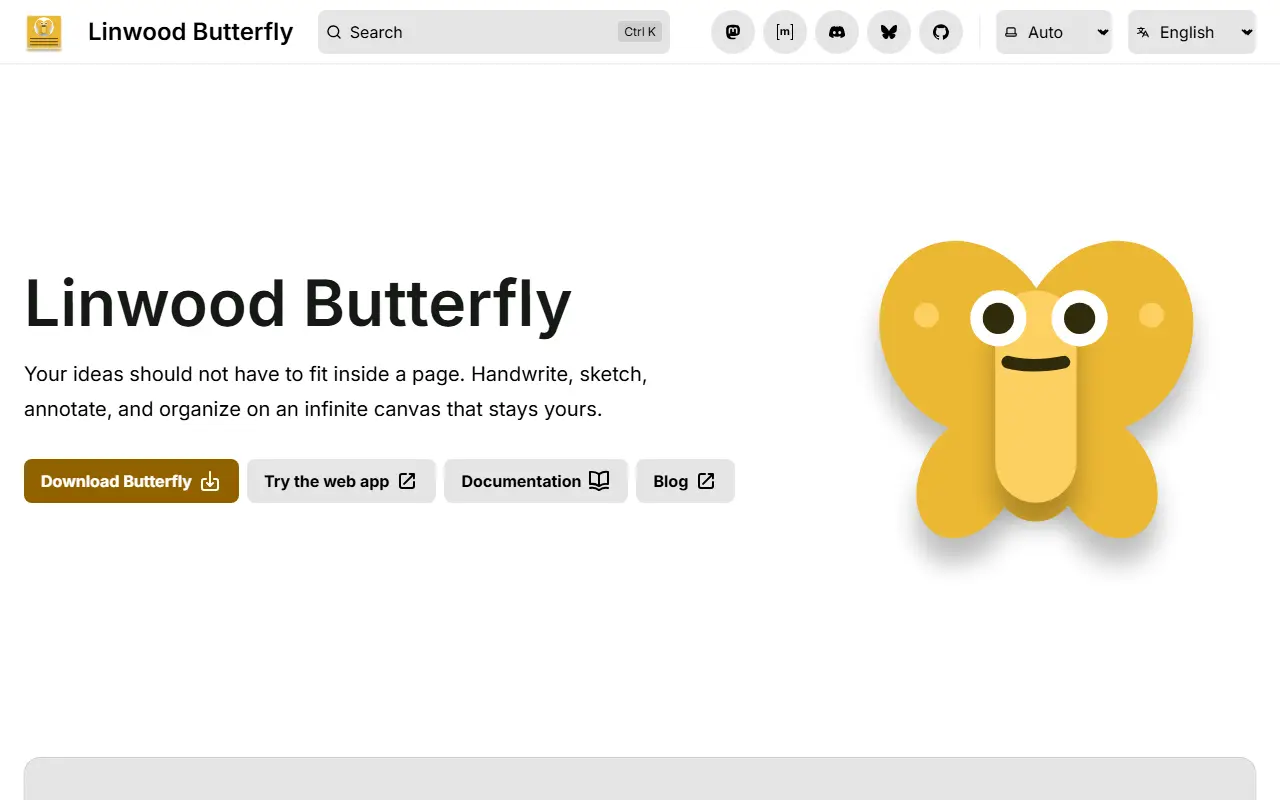The image size is (1280, 800).
Task: Expand the English language dropdown
Action: [x=1192, y=32]
